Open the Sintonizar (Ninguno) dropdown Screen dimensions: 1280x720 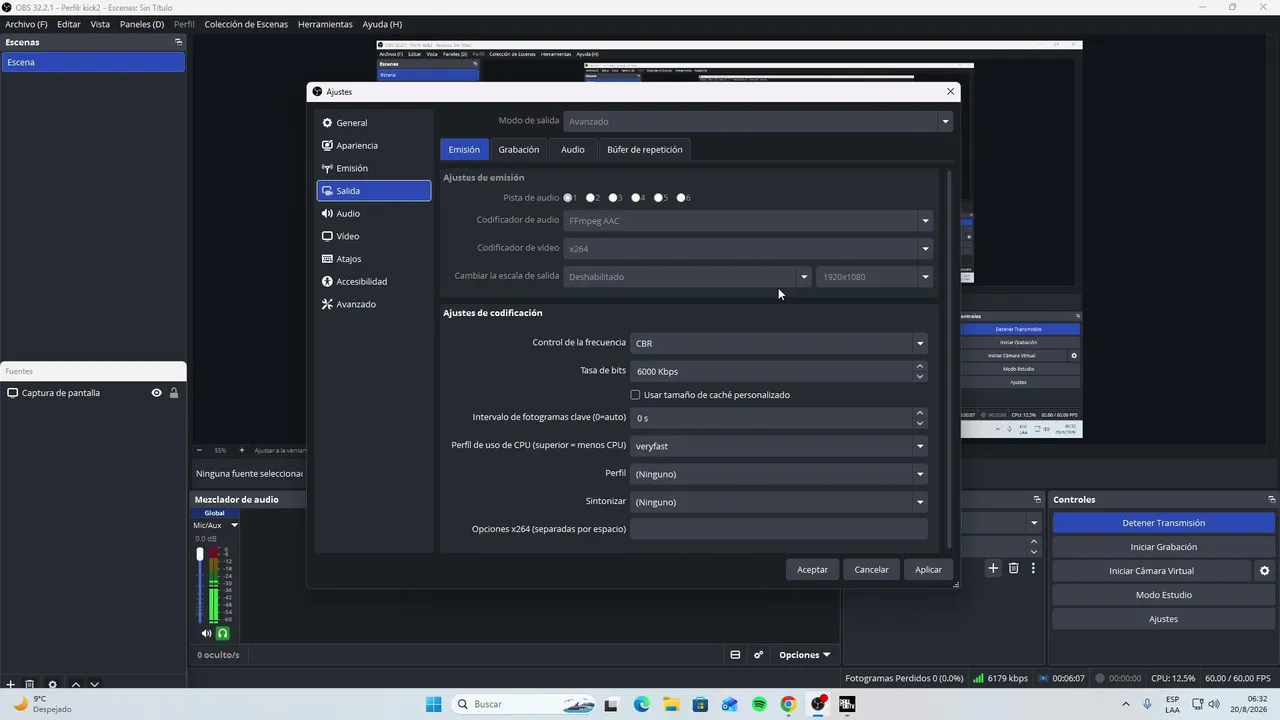(x=779, y=502)
